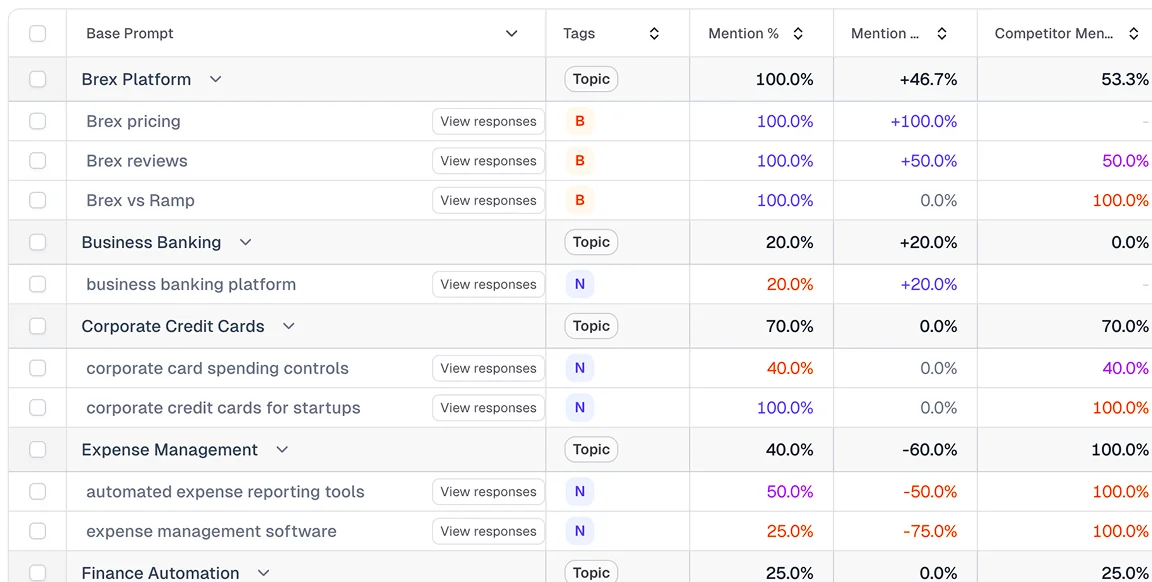This screenshot has height=582, width=1152.
Task: View responses for Brex reviews
Action: 488,160
